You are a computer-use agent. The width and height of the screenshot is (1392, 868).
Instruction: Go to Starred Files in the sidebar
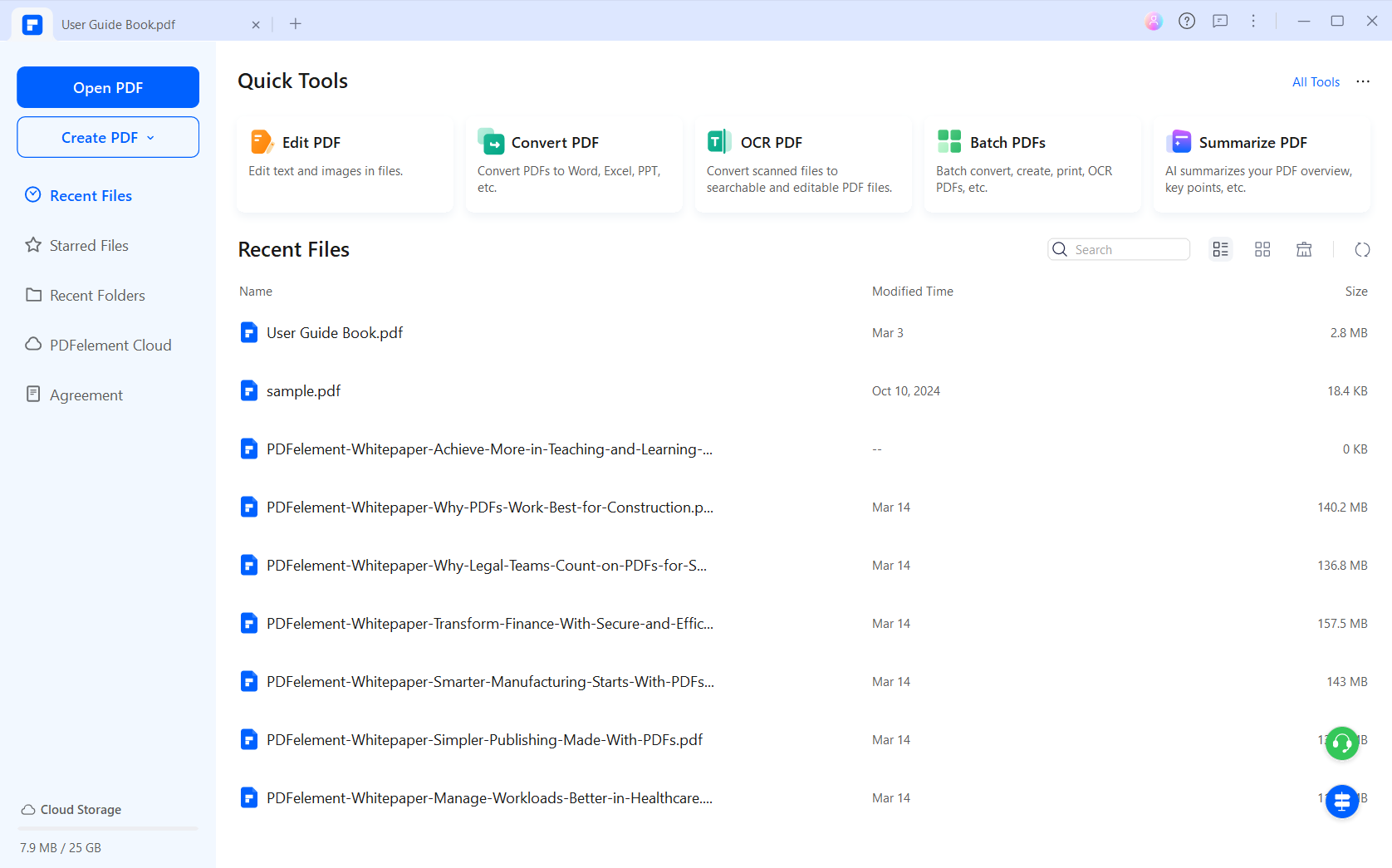click(x=89, y=246)
